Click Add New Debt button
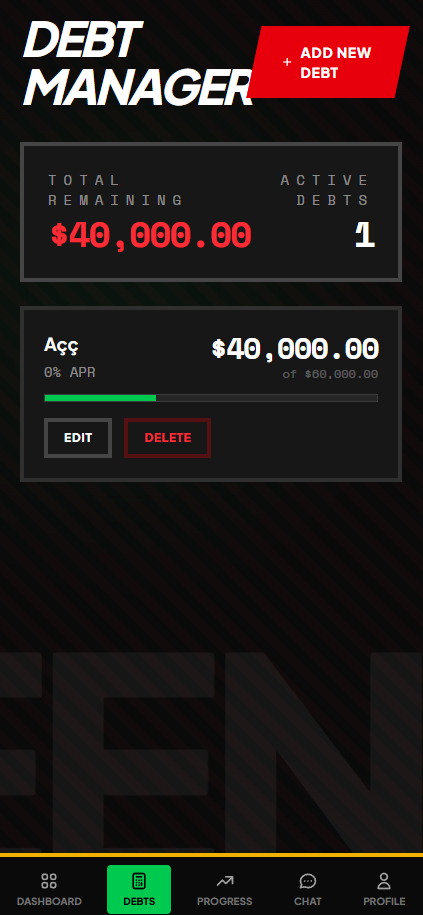 click(329, 62)
